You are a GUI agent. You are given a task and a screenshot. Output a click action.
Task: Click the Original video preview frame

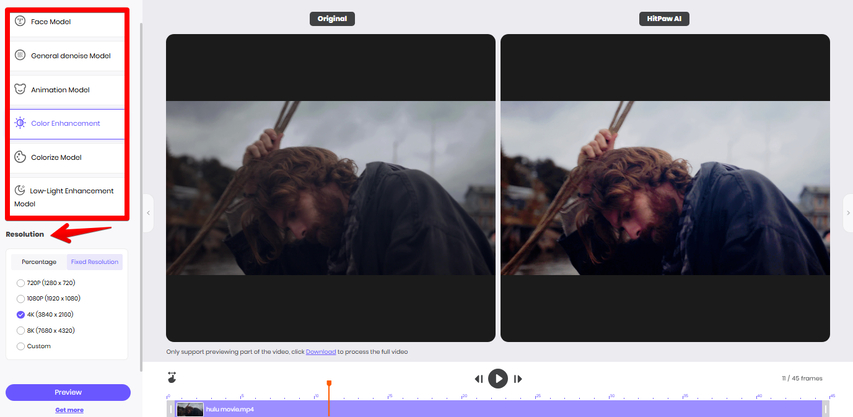pyautogui.click(x=331, y=188)
